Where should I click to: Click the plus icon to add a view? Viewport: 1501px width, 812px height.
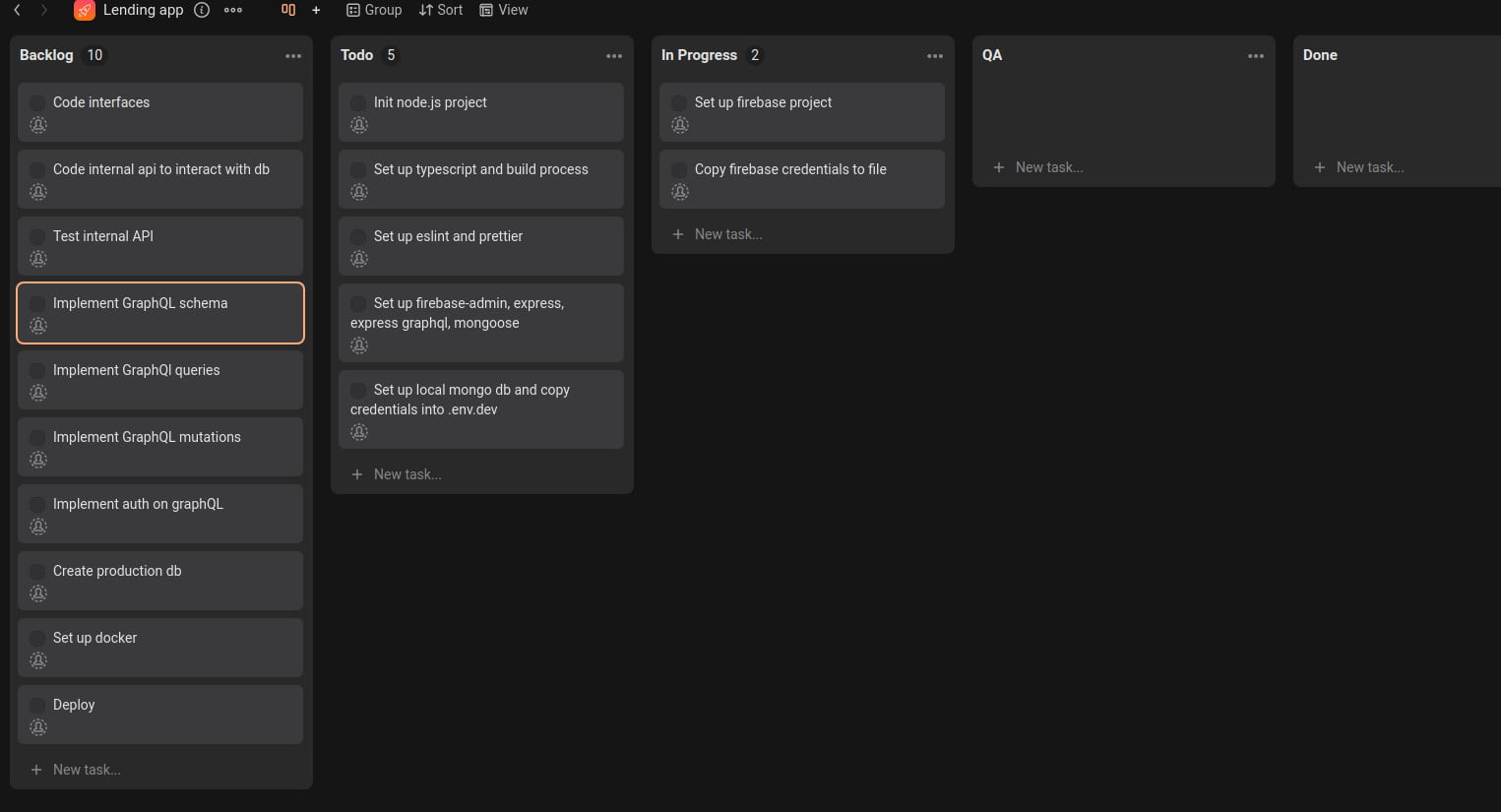[x=316, y=10]
